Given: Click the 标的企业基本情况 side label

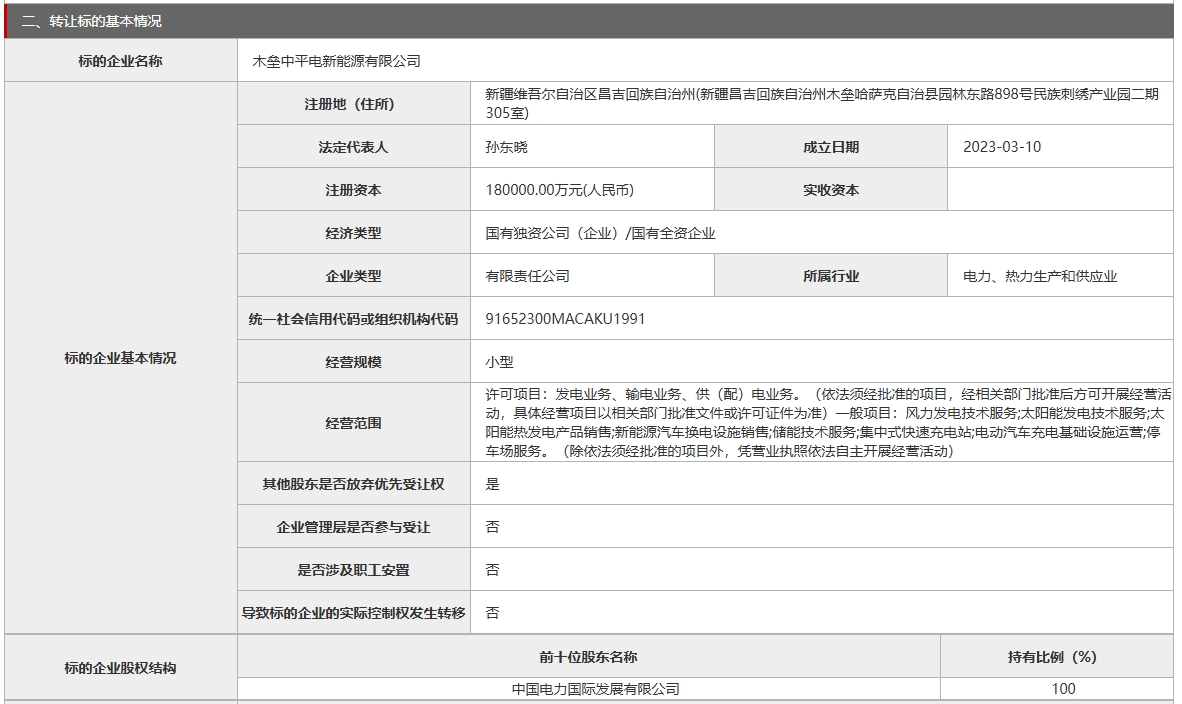Looking at the screenshot, I should click(x=121, y=358).
